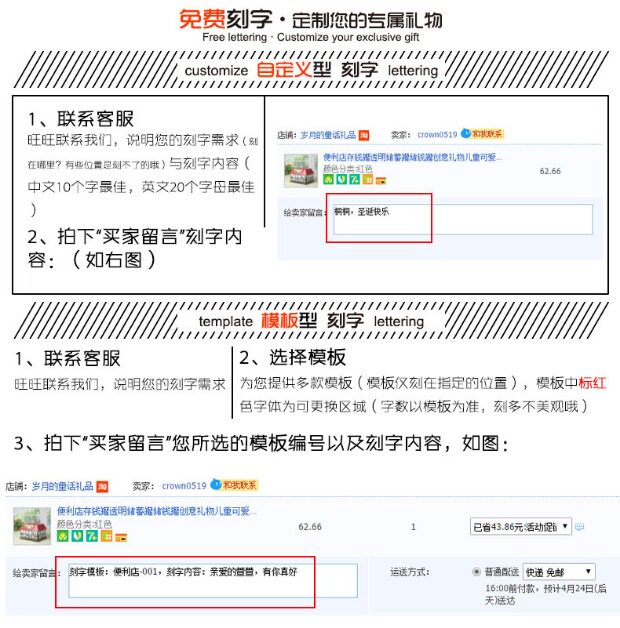Click the speech bubble icon beside discount dropdown
Viewport: 620px width, 628px height.
pos(579,527)
